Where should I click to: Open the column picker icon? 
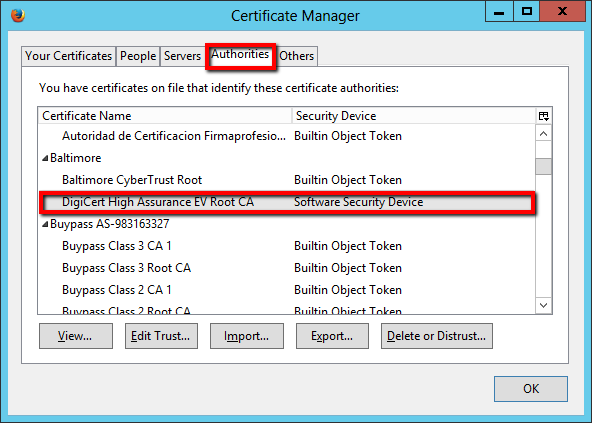544,116
